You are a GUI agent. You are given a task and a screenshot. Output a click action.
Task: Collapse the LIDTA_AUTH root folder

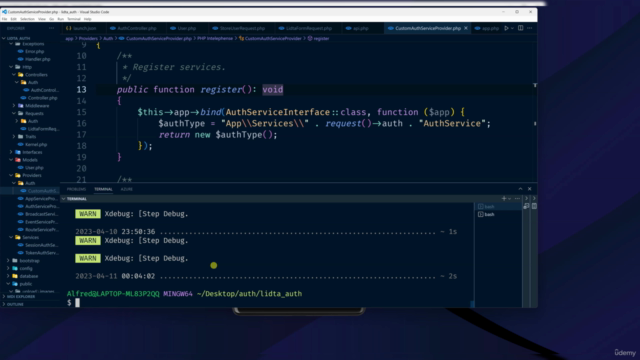(x=4, y=38)
